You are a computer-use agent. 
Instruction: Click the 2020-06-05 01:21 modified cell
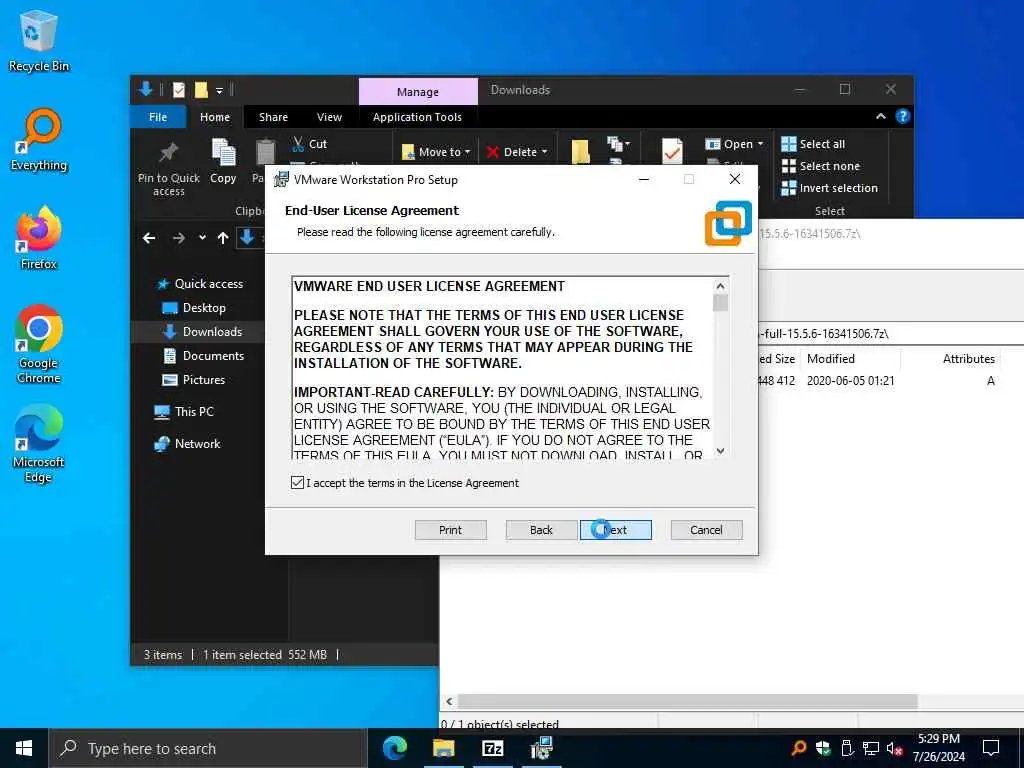point(850,381)
